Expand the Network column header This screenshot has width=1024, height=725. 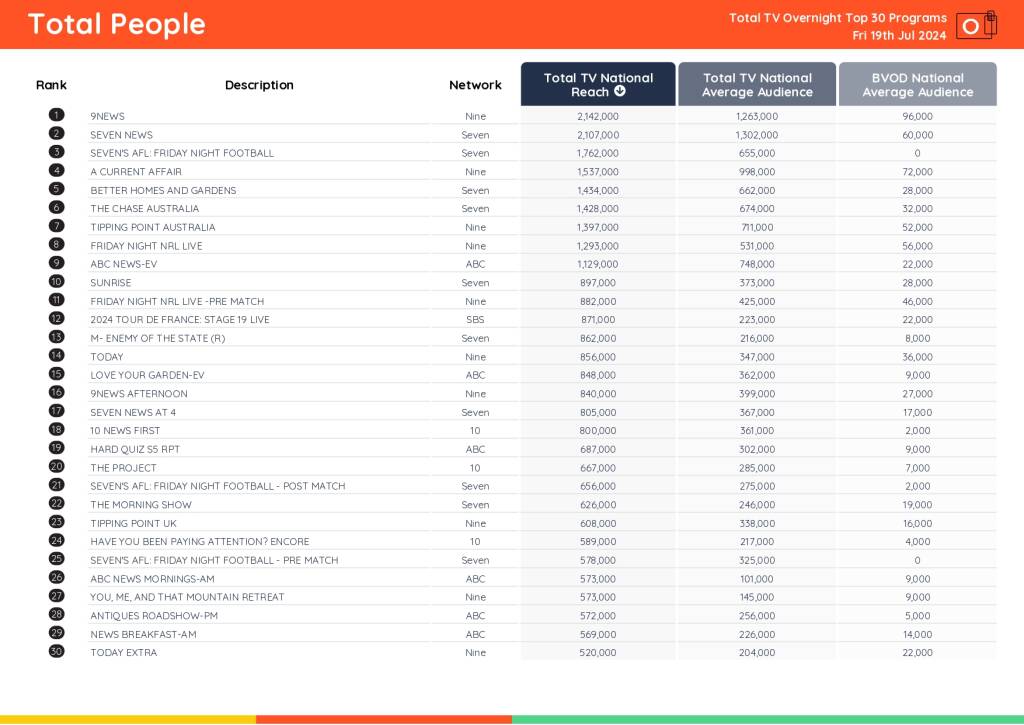[x=475, y=85]
